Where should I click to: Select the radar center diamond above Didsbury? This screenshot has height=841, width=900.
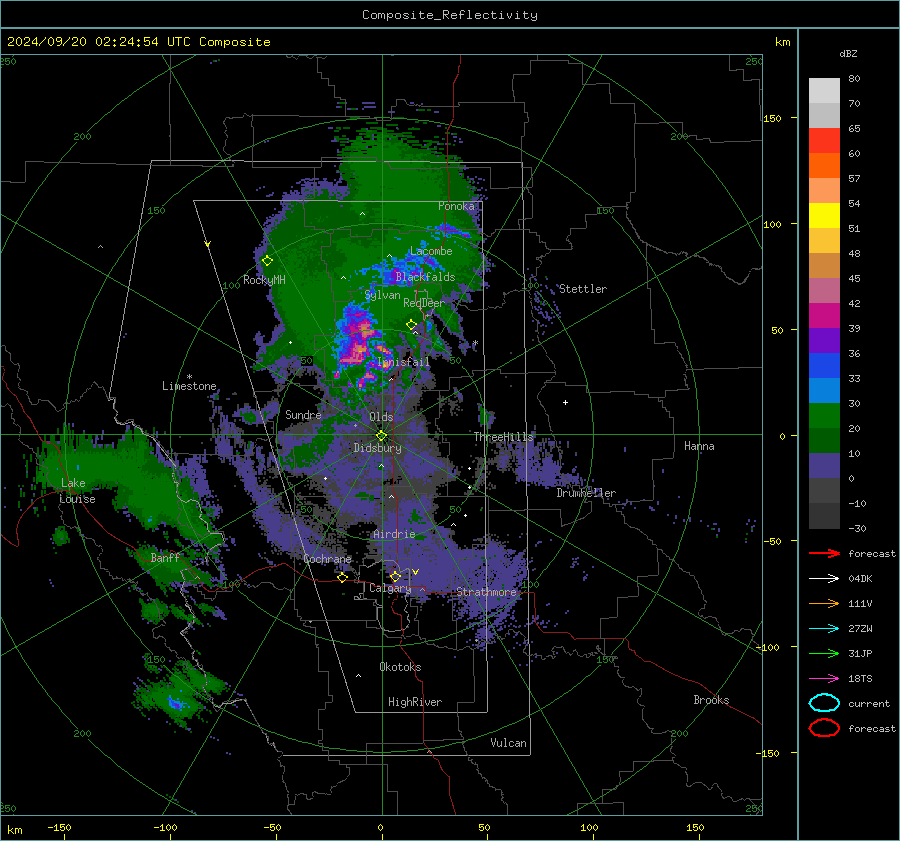(381, 436)
